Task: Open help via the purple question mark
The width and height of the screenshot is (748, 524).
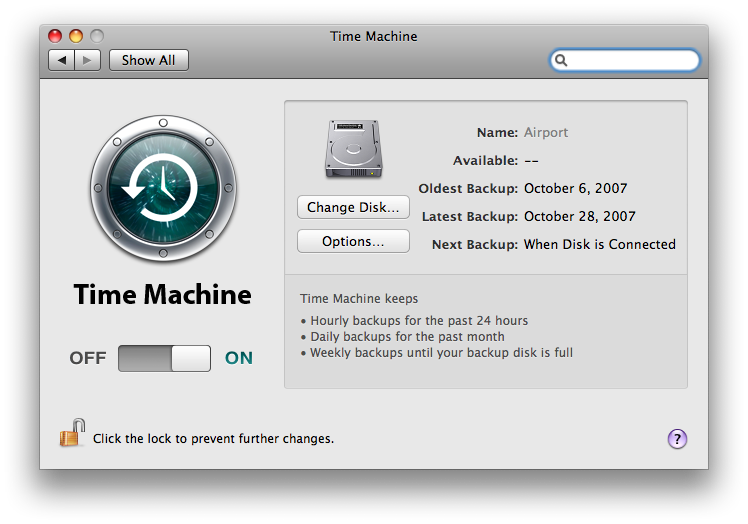Action: 677,439
